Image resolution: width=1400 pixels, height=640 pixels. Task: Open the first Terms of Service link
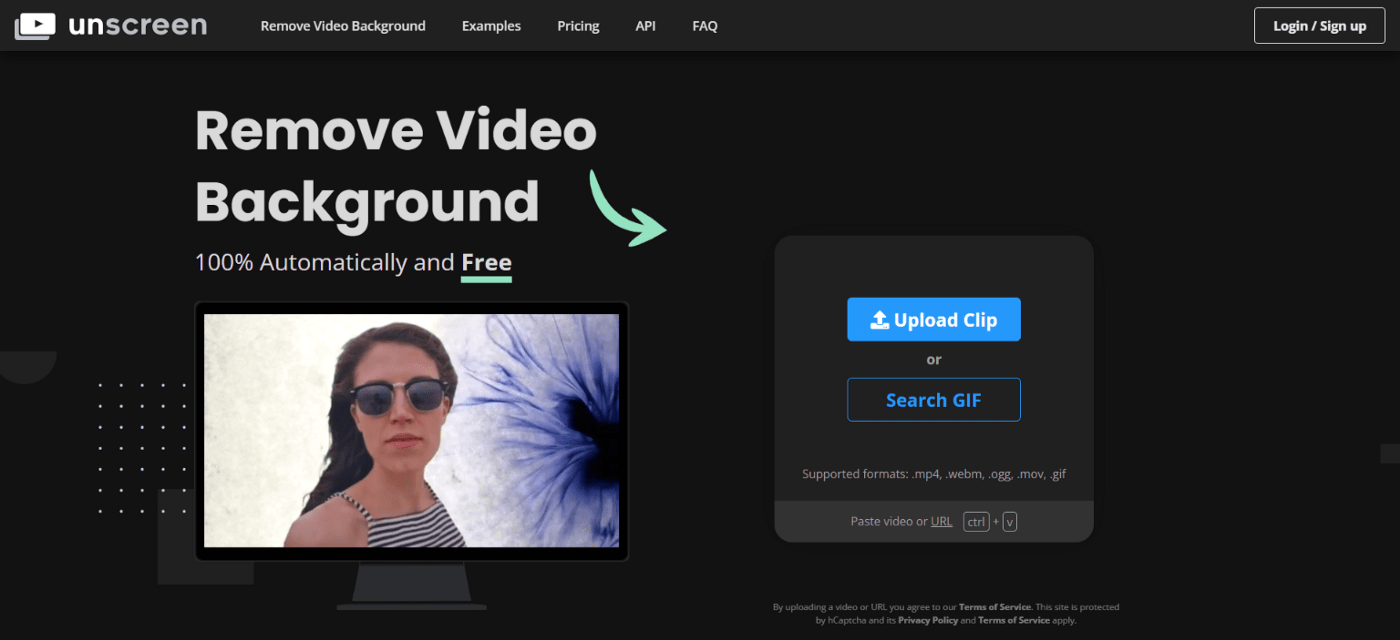pos(995,607)
